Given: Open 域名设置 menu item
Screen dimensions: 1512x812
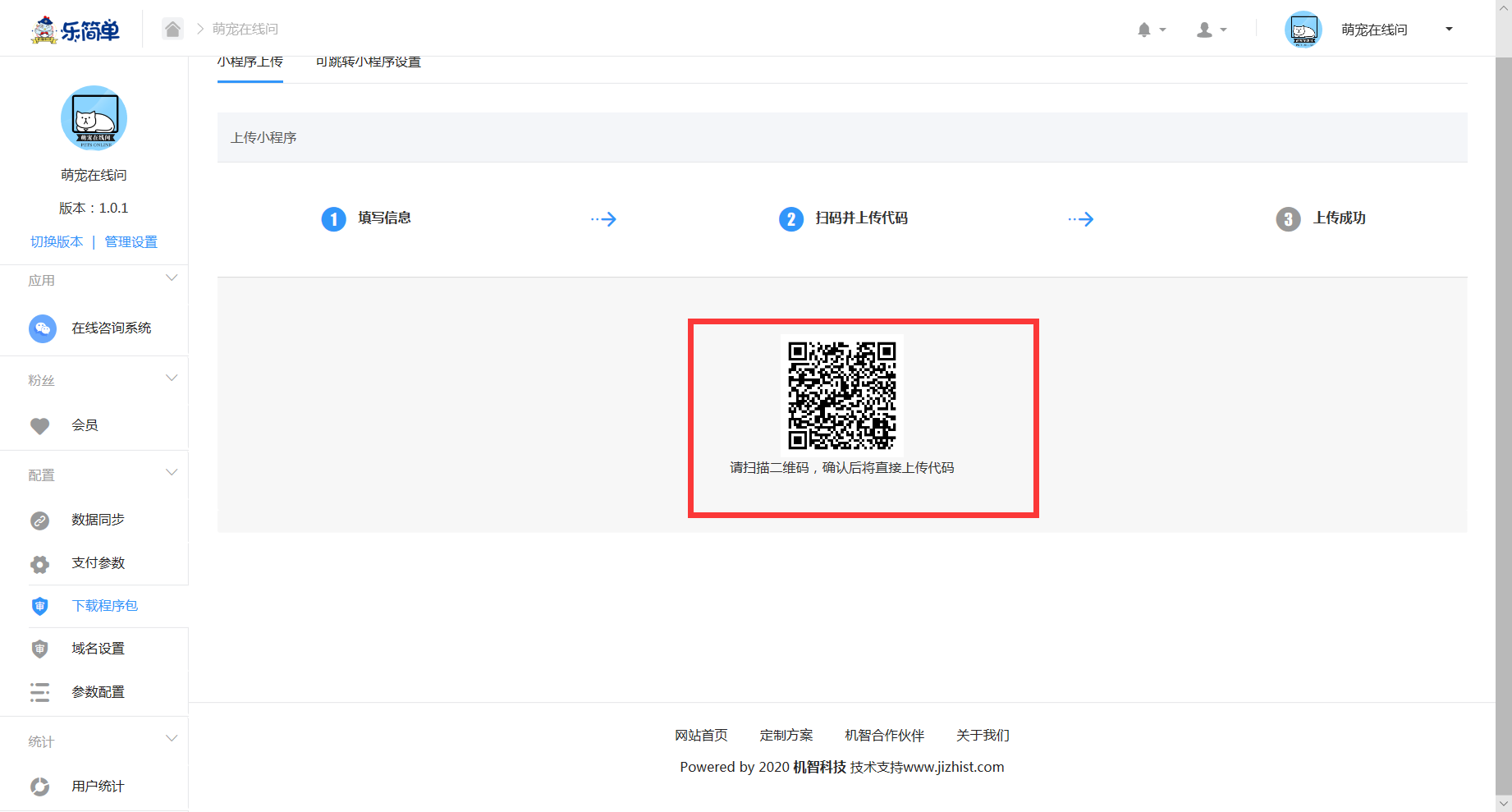Looking at the screenshot, I should pos(98,648).
